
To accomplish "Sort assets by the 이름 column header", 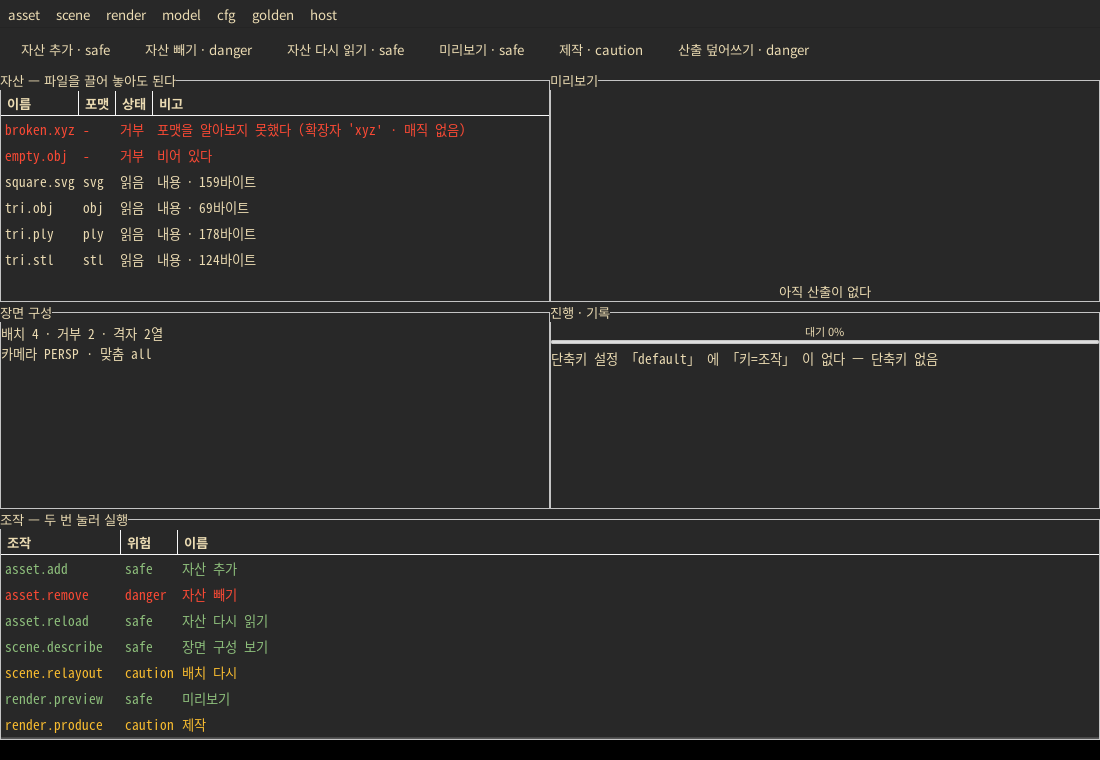I will [x=40, y=104].
